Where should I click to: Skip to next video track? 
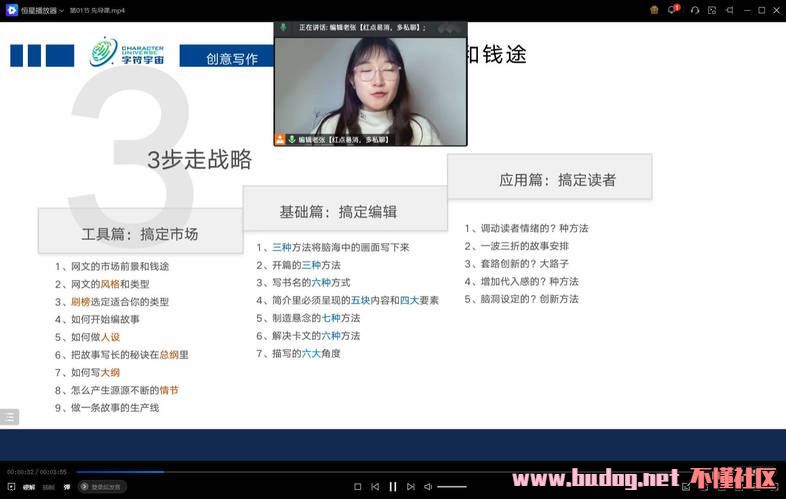(x=411, y=486)
